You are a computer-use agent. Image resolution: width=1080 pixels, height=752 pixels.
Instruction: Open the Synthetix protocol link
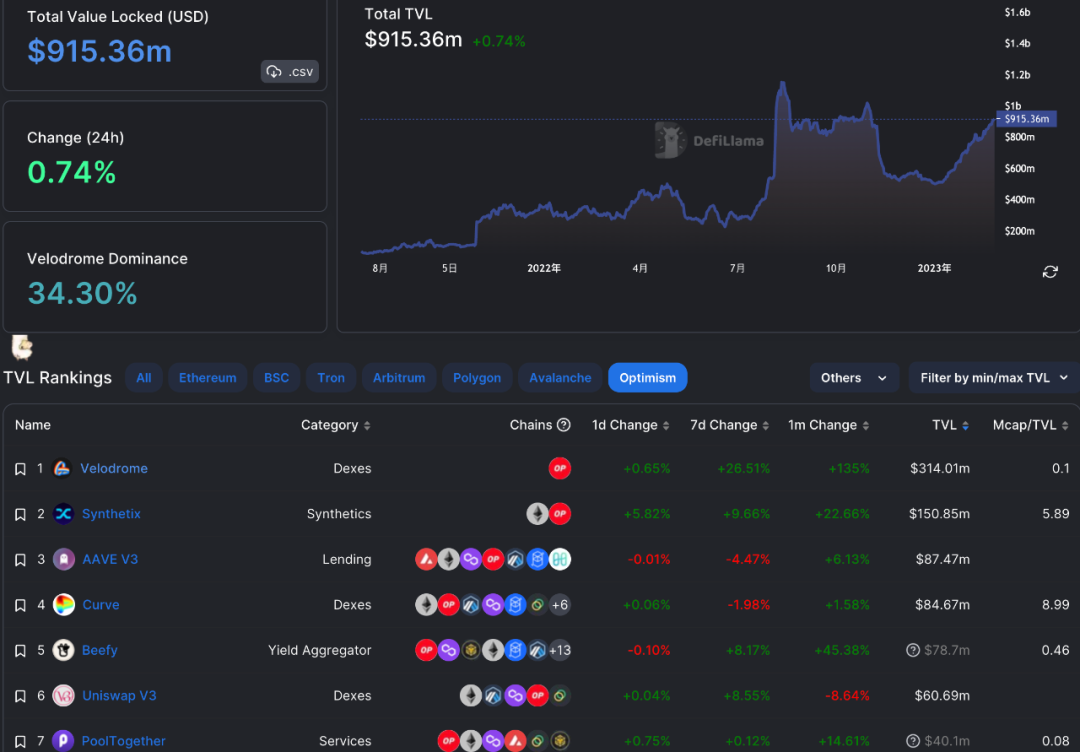click(x=111, y=514)
